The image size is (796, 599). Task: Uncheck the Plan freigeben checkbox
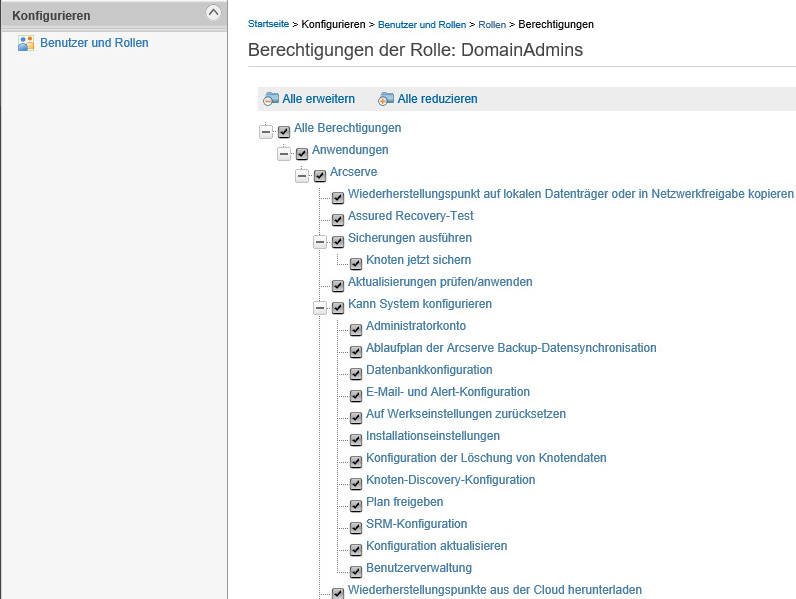coord(356,506)
